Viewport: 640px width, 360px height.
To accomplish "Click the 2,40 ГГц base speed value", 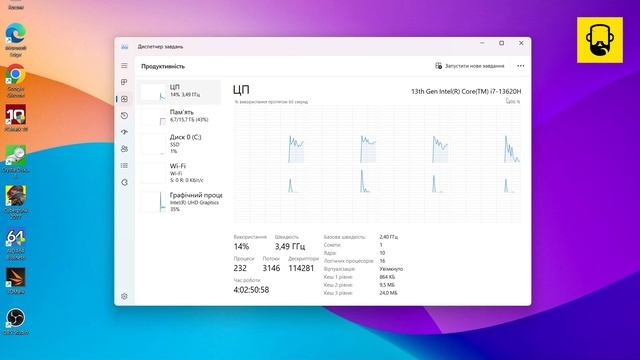I will point(389,237).
